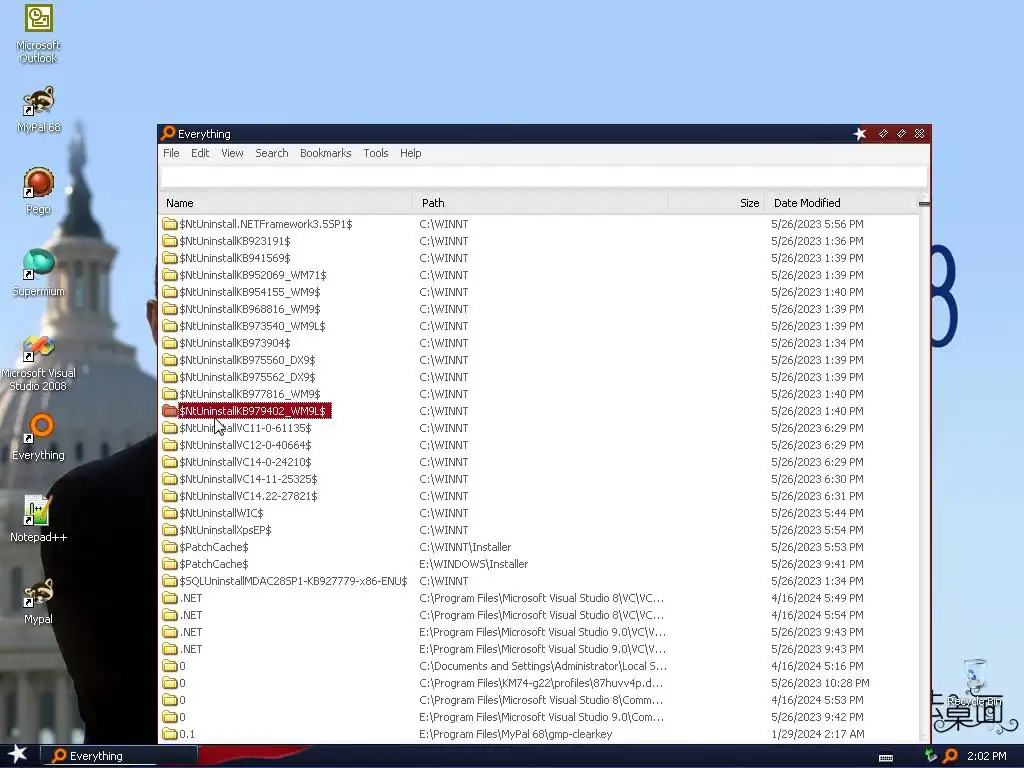
Task: Select $NtUninstallVC11-0-61135$ row
Action: pyautogui.click(x=539, y=428)
